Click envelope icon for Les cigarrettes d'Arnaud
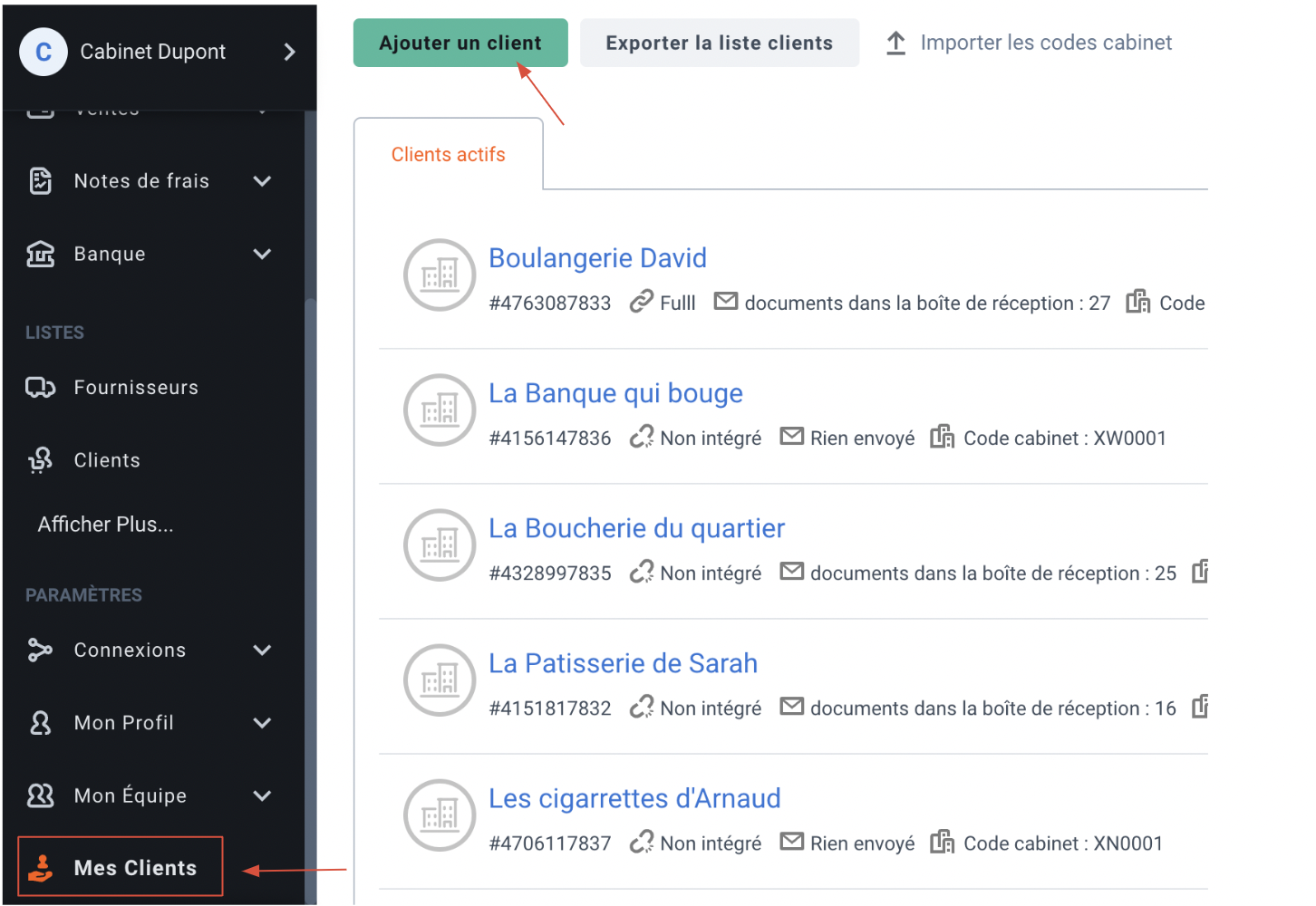The width and height of the screenshot is (1316, 906). [792, 842]
